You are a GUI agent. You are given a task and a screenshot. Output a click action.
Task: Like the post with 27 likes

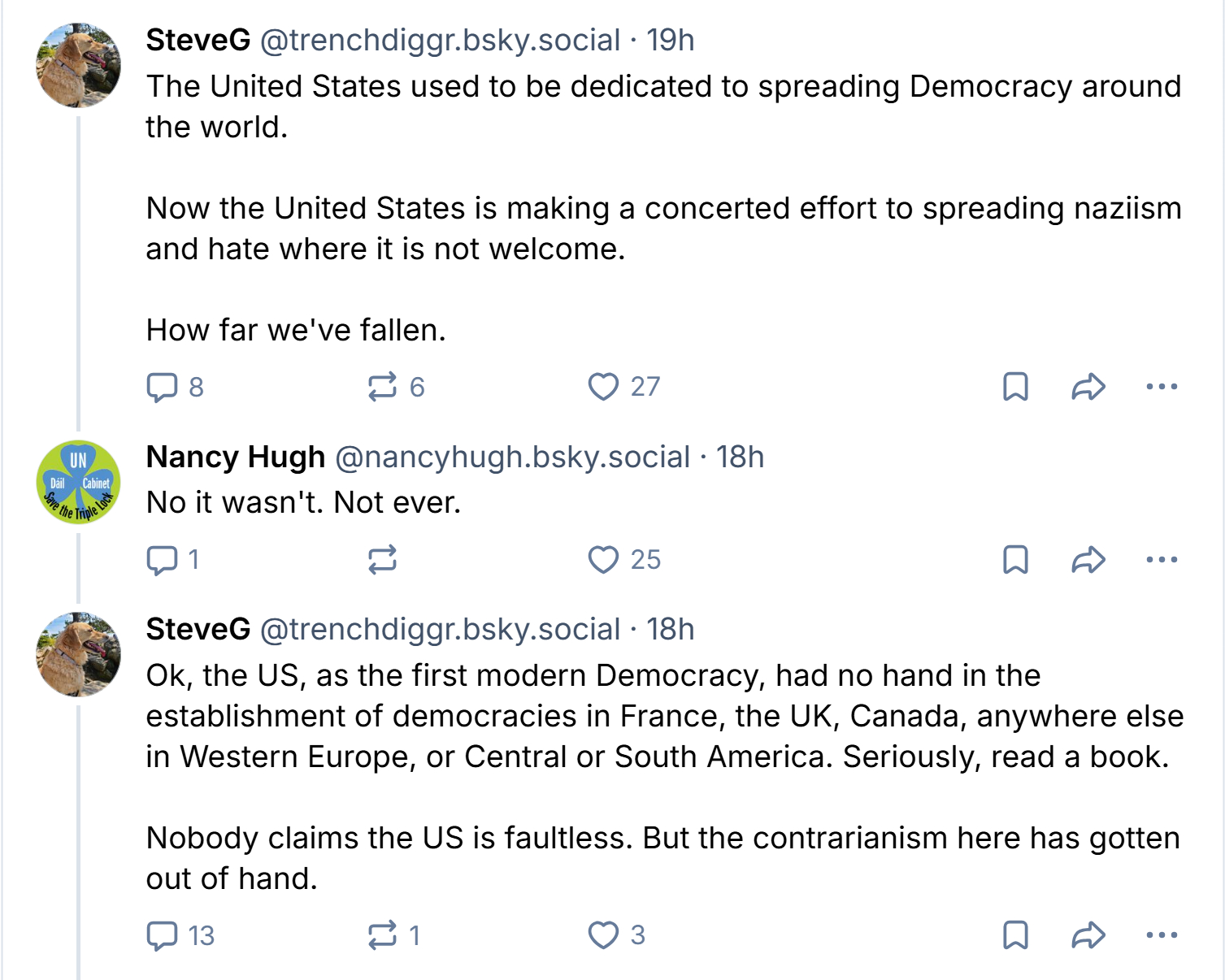603,387
